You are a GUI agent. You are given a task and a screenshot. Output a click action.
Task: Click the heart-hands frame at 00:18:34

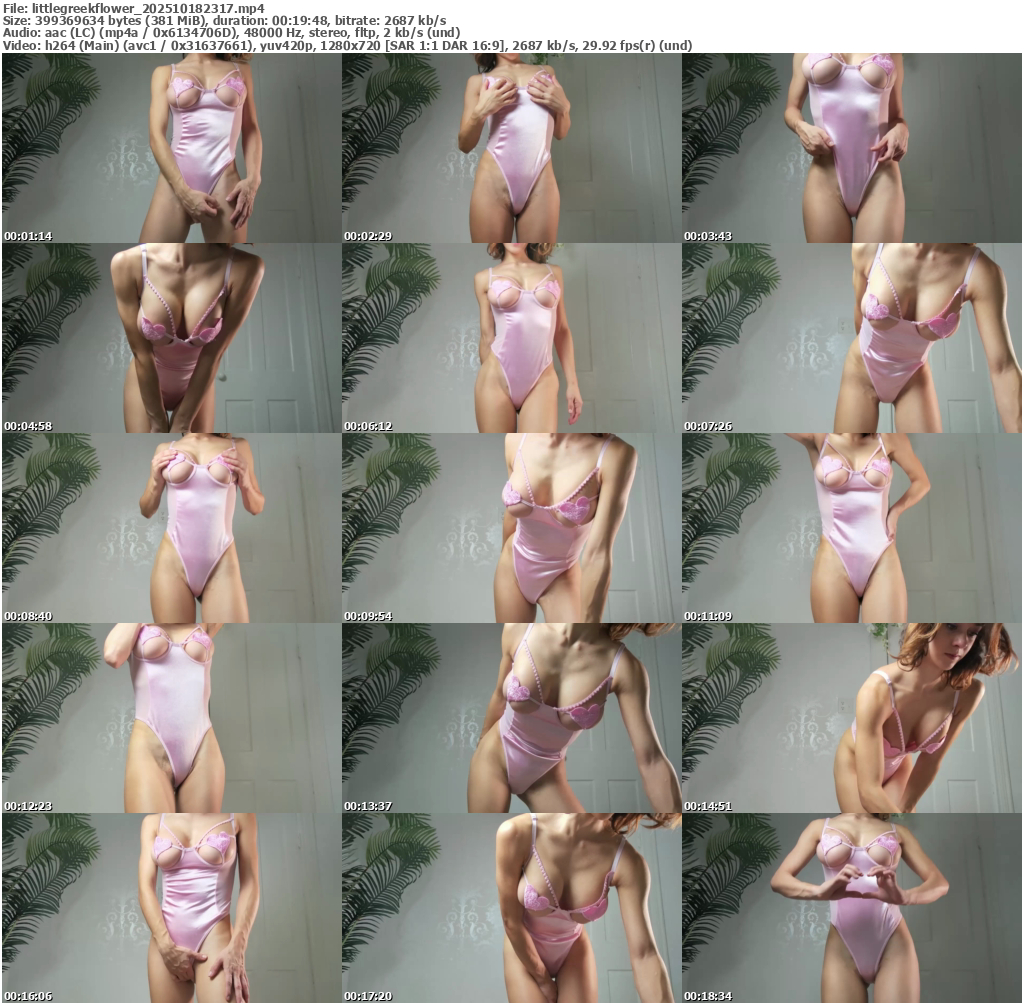click(x=851, y=908)
